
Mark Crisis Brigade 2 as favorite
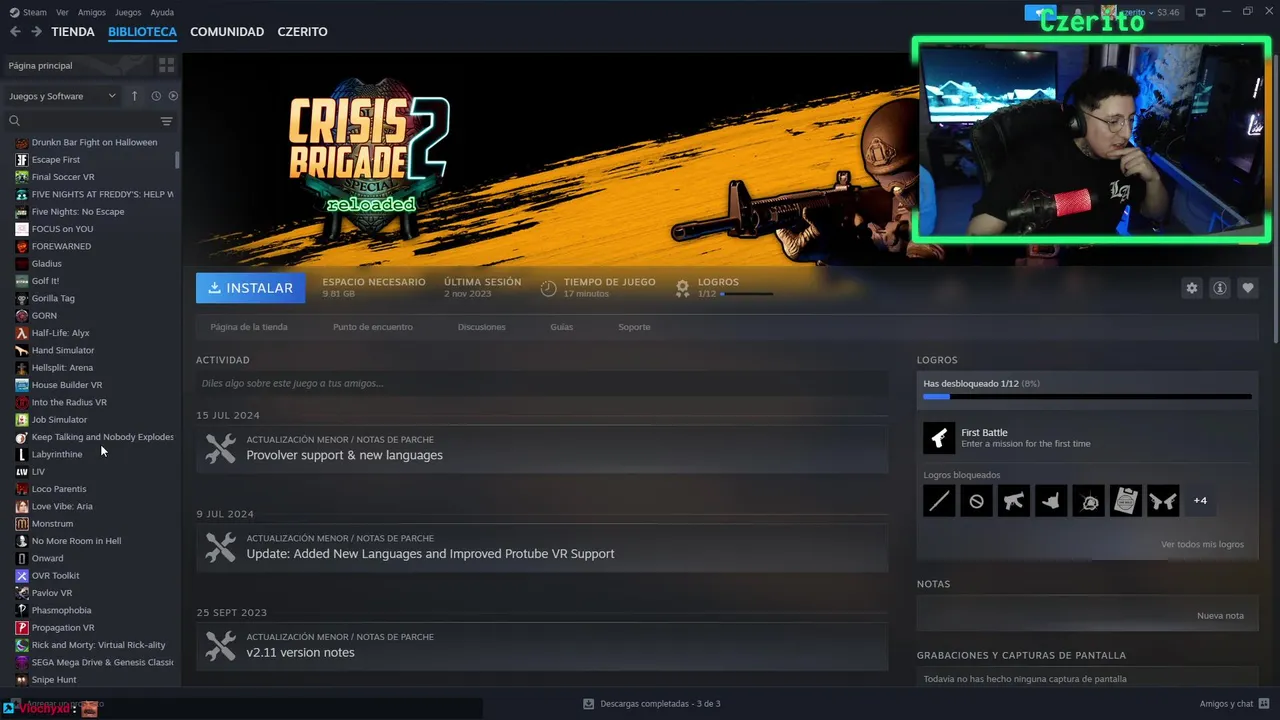(x=1248, y=288)
